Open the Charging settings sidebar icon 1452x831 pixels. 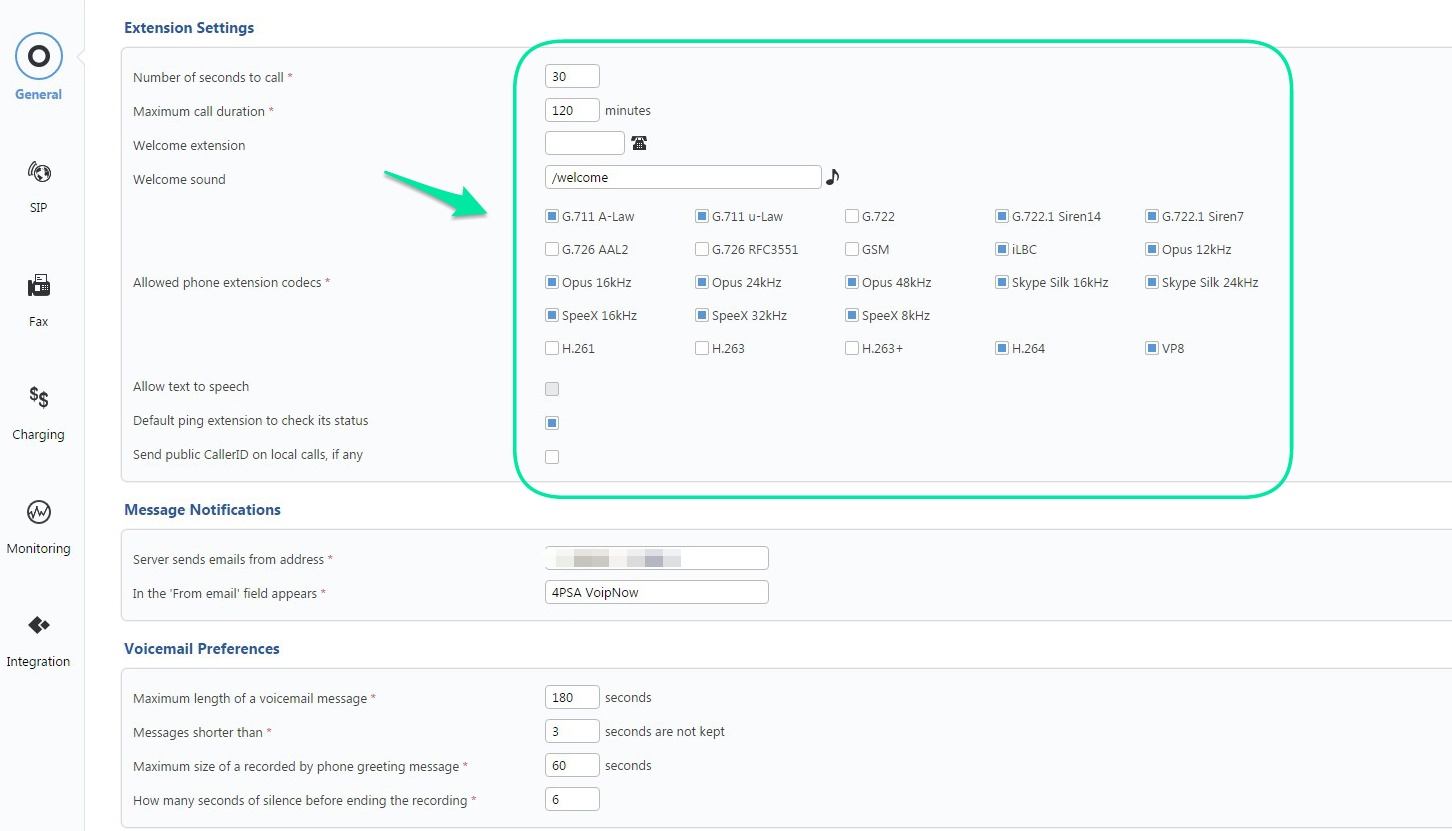pyautogui.click(x=38, y=399)
